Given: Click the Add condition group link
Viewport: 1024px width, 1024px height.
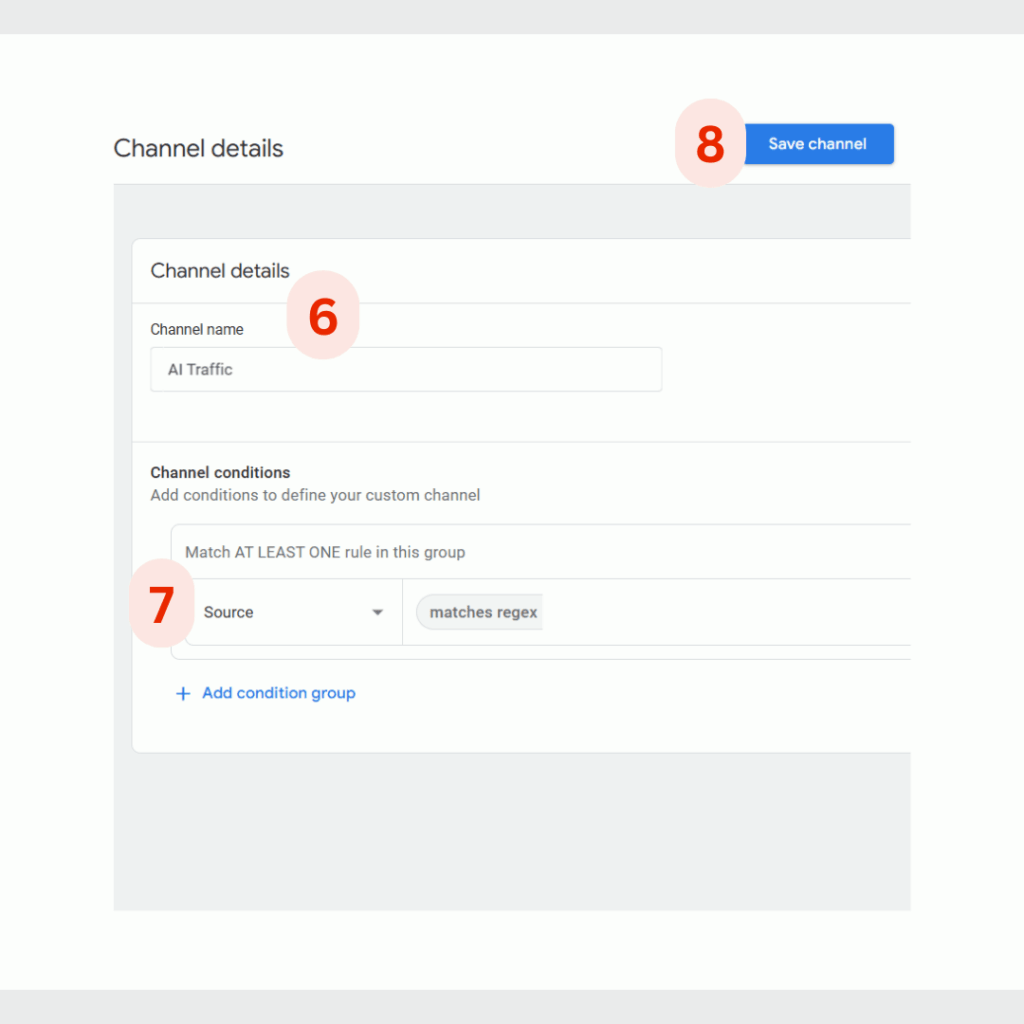Looking at the screenshot, I should (x=279, y=693).
